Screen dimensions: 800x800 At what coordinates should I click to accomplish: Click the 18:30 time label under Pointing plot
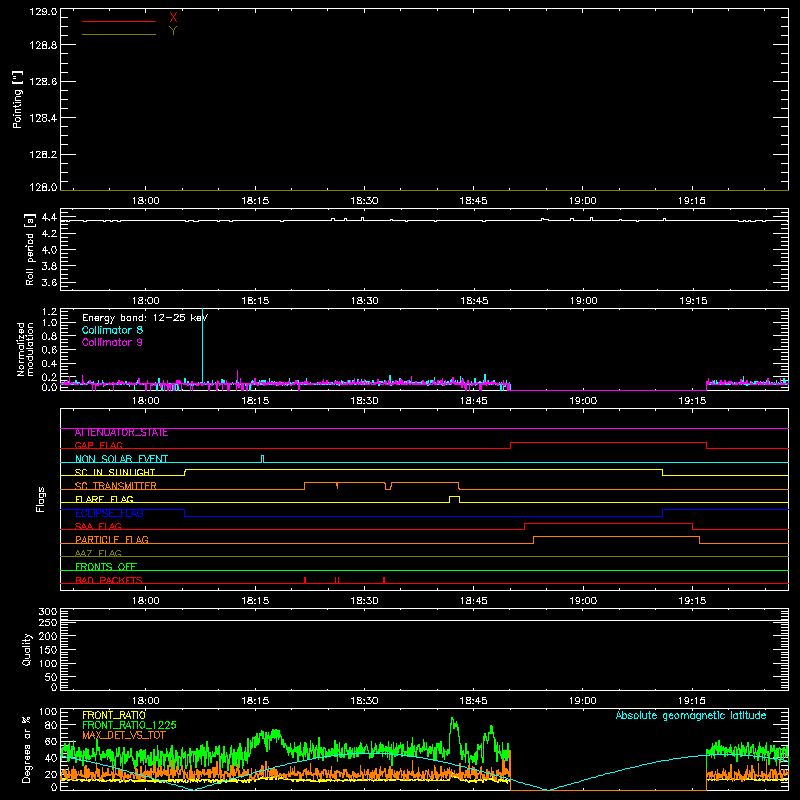point(364,201)
